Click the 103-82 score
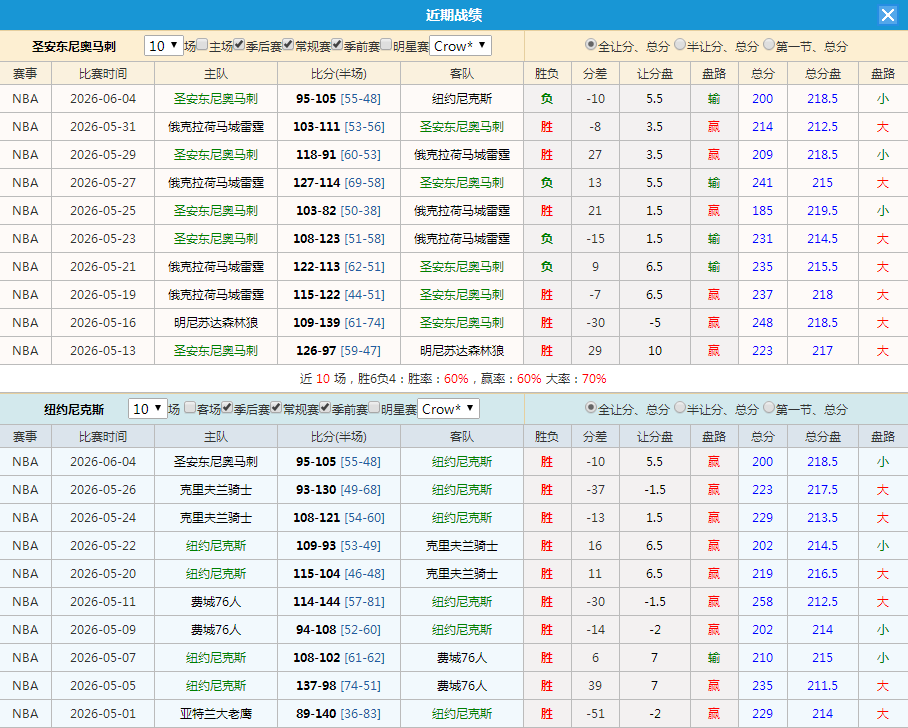The width and height of the screenshot is (908, 728). coord(316,211)
